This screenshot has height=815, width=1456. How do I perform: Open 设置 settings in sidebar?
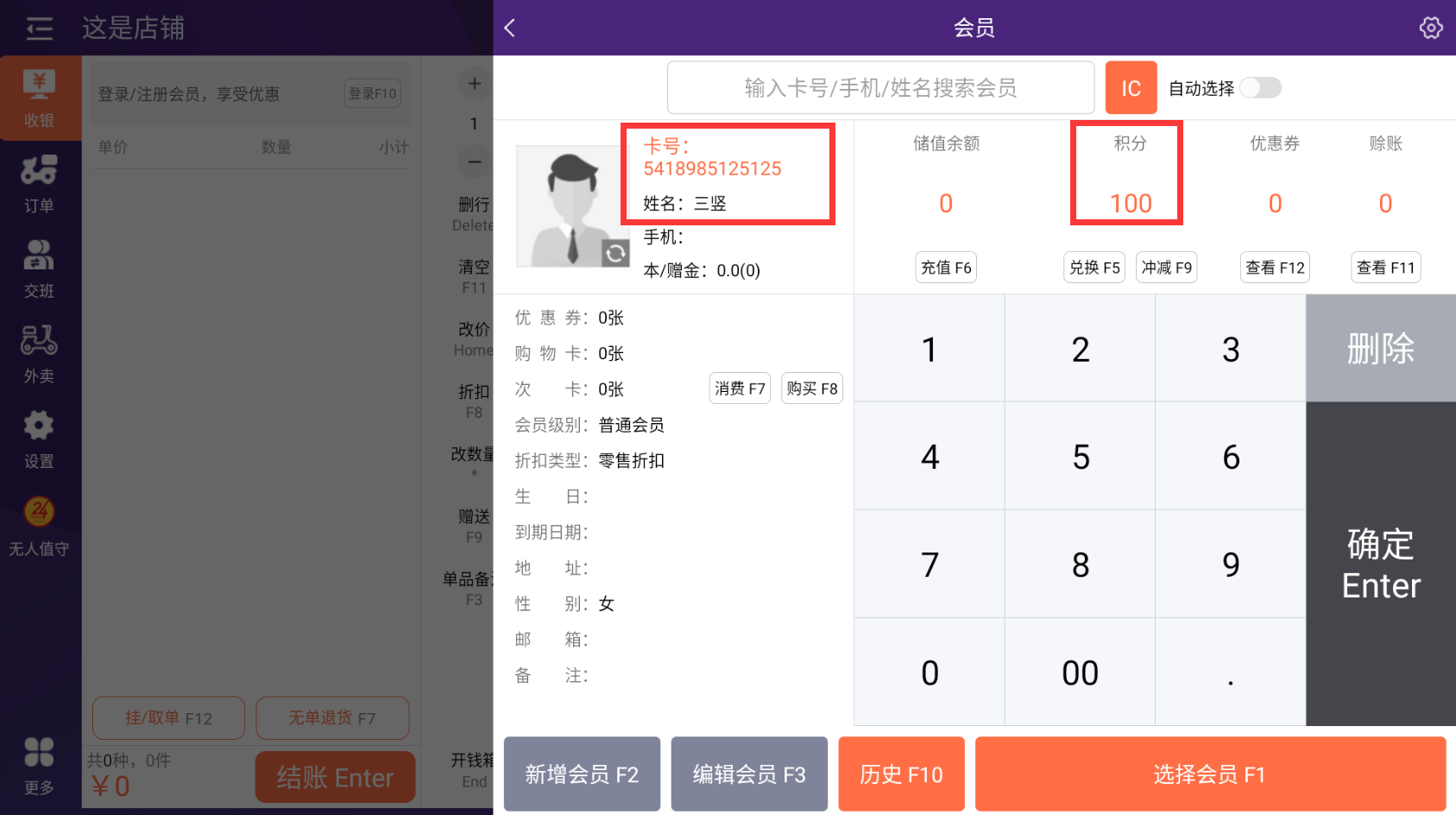pyautogui.click(x=40, y=439)
